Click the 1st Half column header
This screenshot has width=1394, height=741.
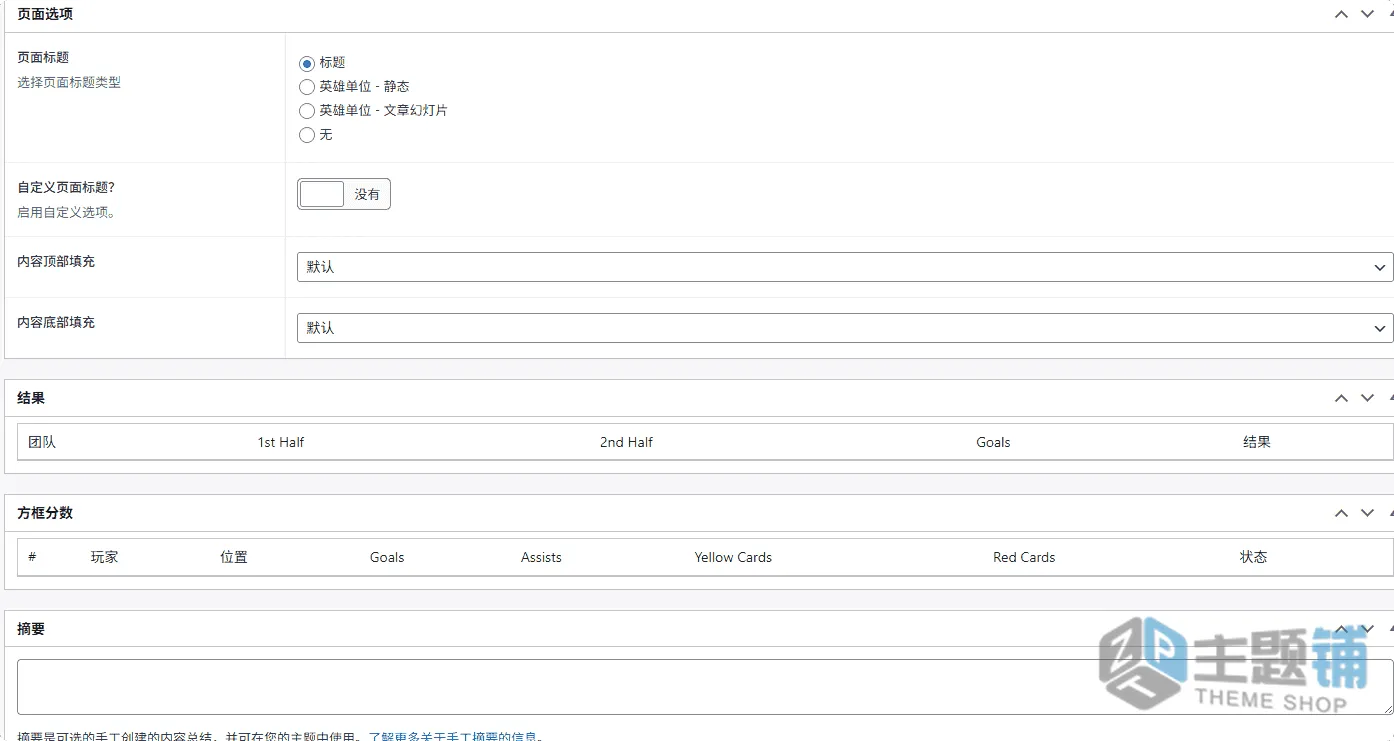[281, 442]
